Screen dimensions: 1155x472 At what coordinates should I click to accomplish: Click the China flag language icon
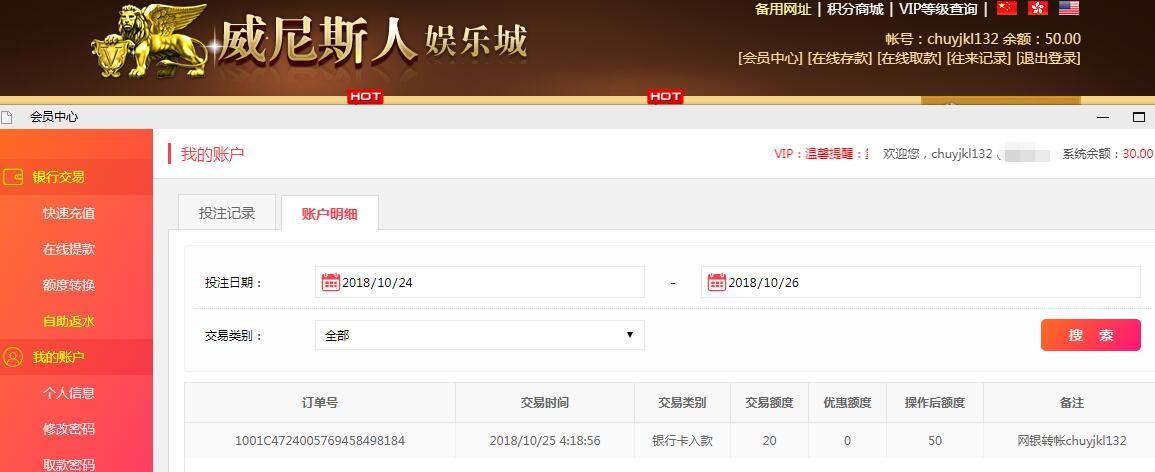pyautogui.click(x=1007, y=9)
